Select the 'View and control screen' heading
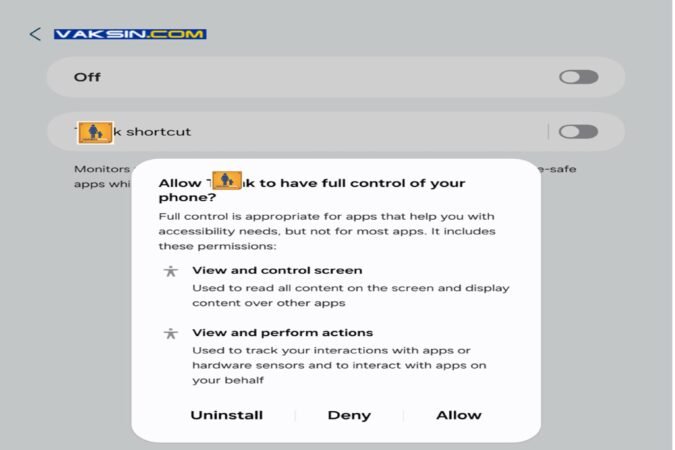The image size is (675, 450). click(x=277, y=270)
